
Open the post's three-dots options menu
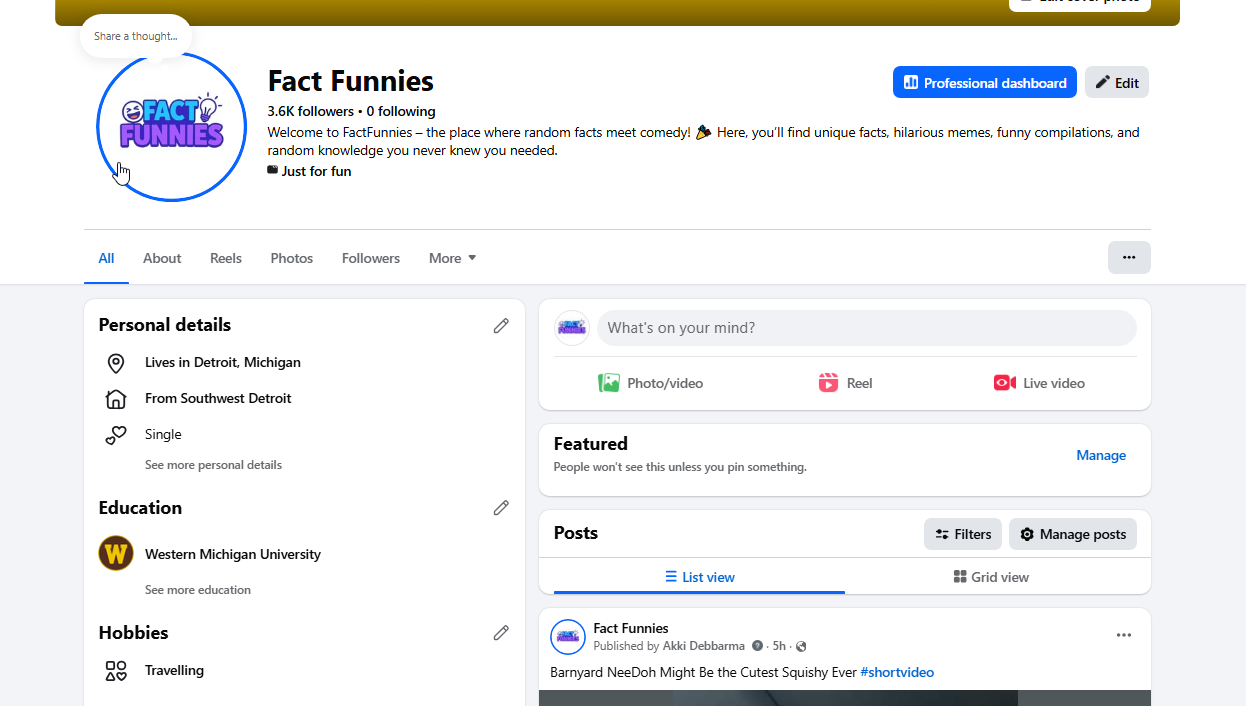[1124, 635]
